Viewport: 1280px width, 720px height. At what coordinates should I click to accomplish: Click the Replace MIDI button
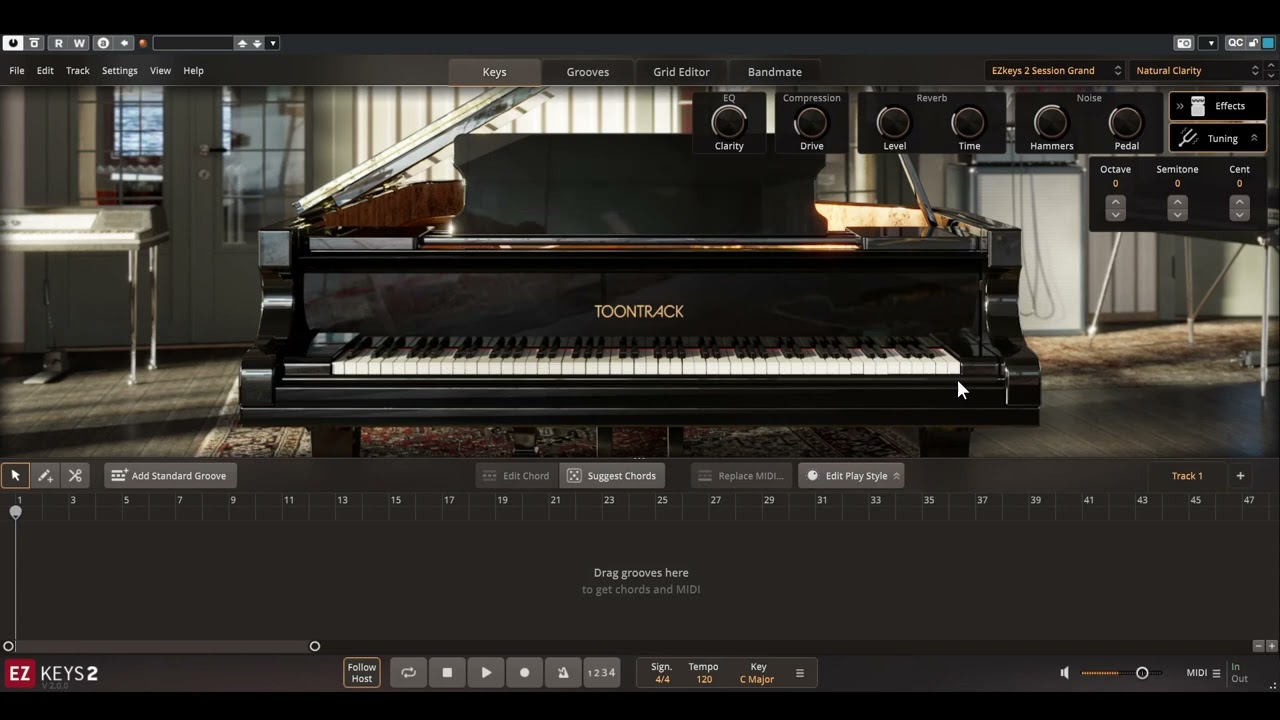click(741, 476)
